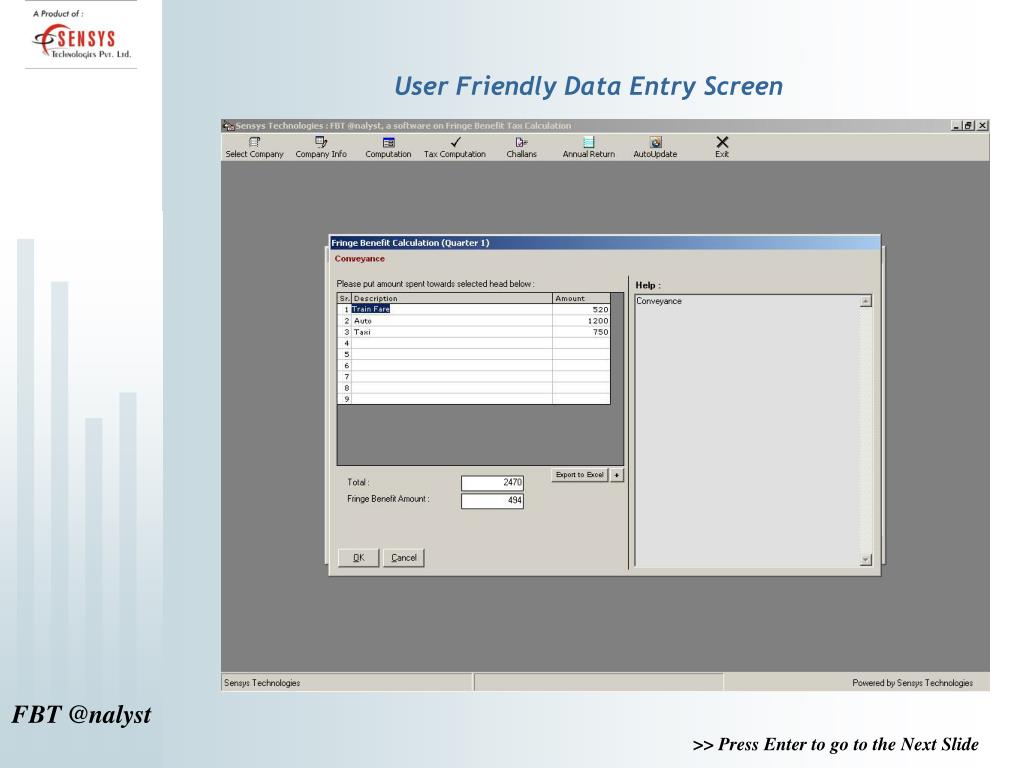Click the Powered by Sensys Technologies status text

pos(912,683)
